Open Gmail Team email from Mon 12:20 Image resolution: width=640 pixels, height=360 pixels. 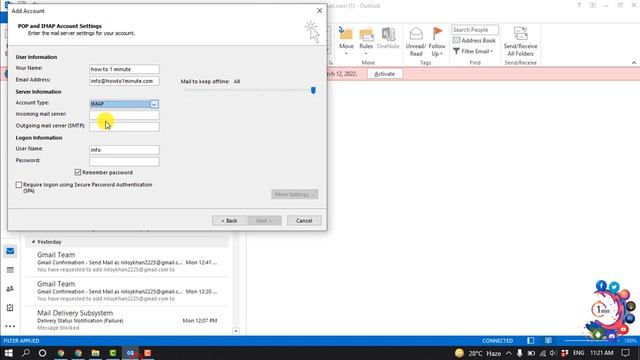point(127,291)
